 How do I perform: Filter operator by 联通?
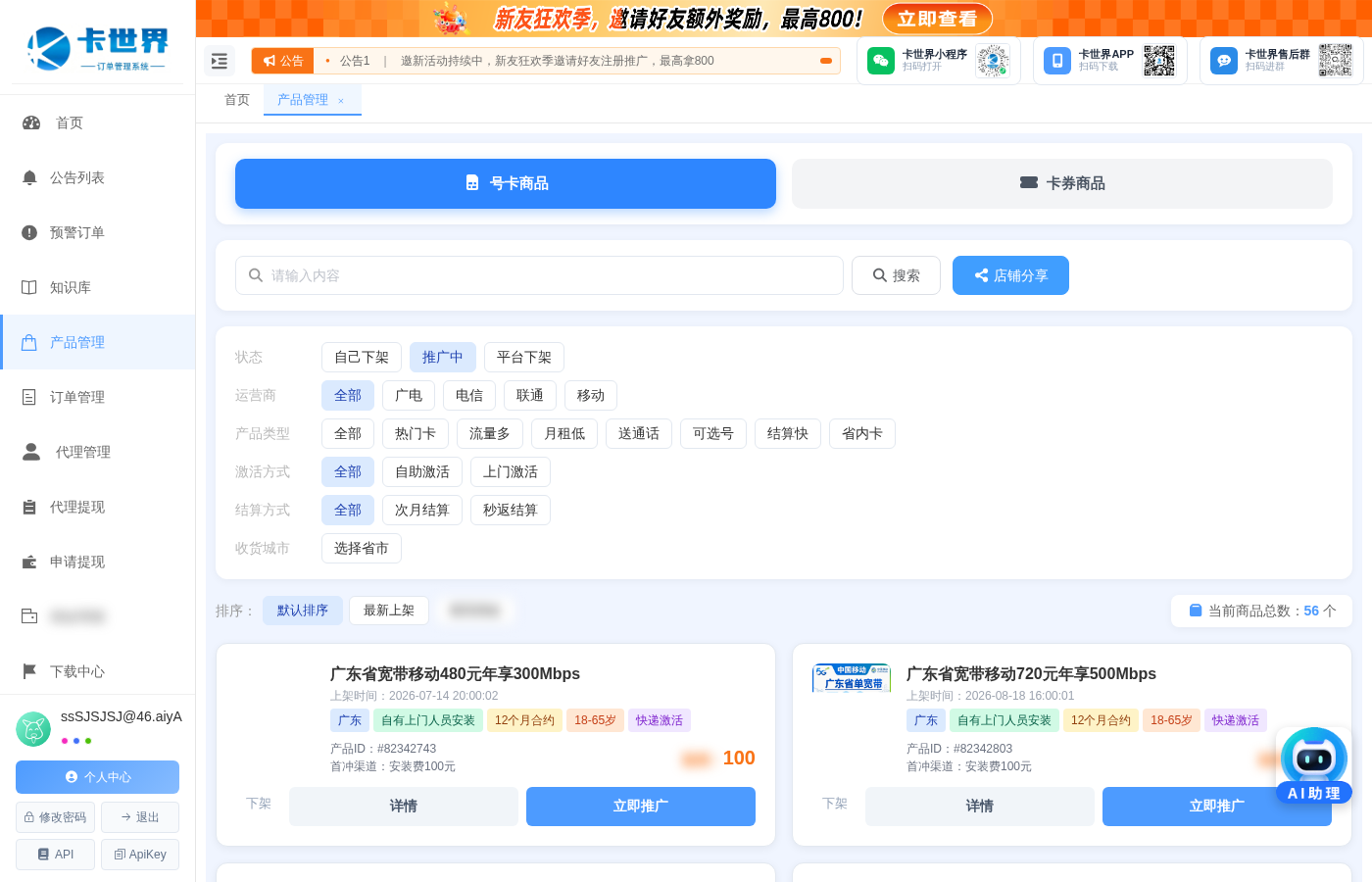(530, 396)
